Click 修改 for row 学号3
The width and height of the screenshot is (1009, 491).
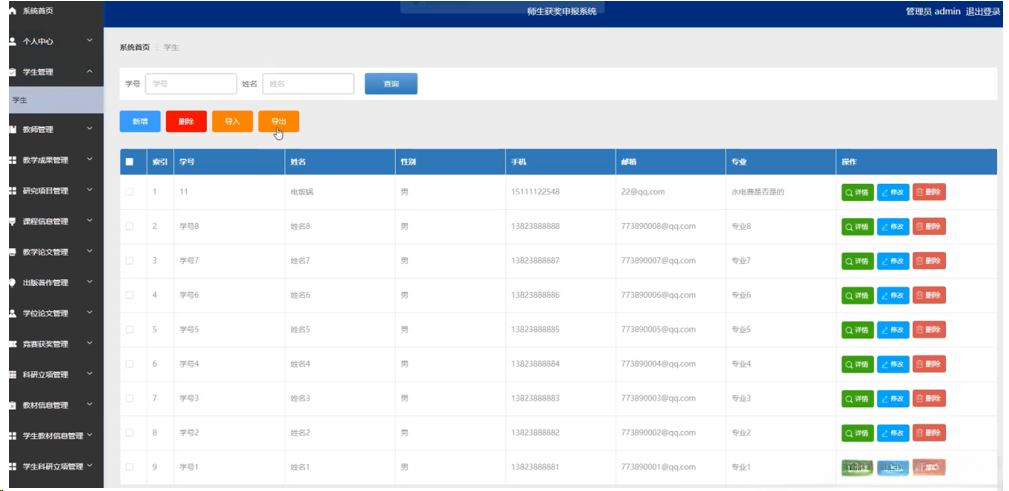coord(893,398)
